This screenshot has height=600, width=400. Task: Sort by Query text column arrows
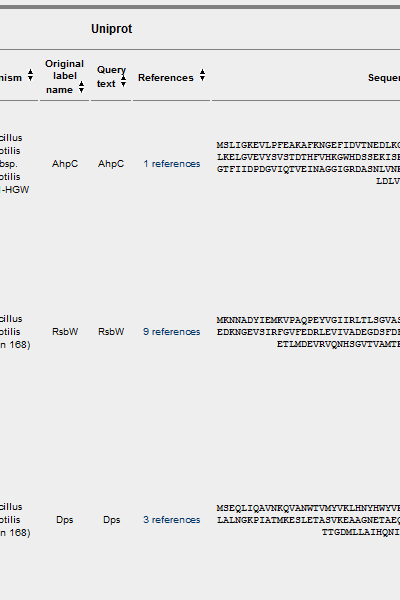pyautogui.click(x=123, y=81)
